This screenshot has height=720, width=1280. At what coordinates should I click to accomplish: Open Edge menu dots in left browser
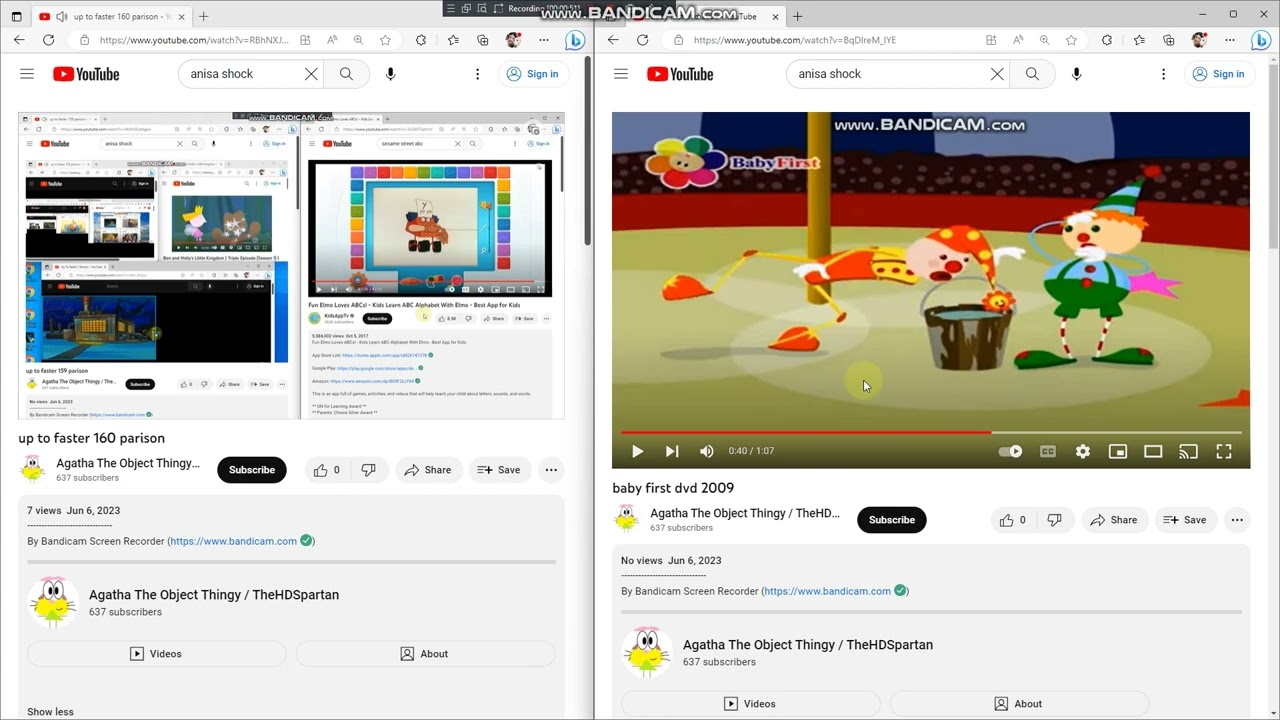pos(543,40)
